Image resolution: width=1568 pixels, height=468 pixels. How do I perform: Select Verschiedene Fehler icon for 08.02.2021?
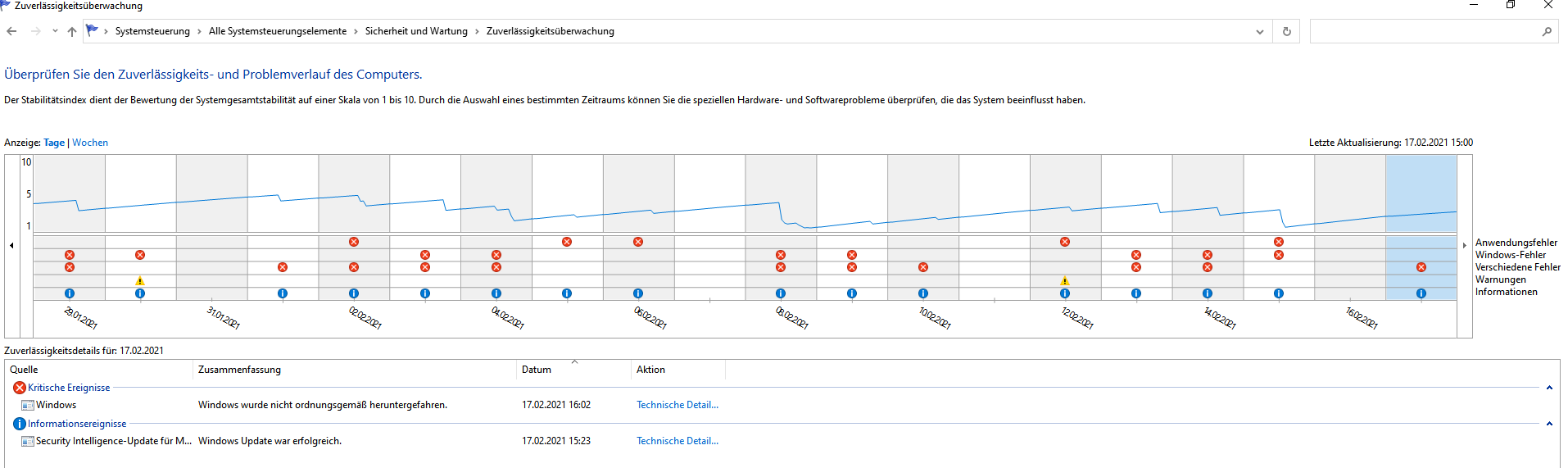[x=781, y=267]
